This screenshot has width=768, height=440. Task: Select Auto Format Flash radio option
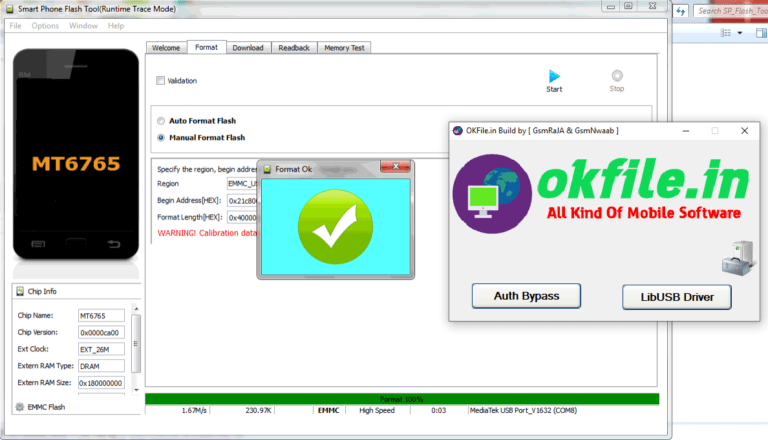pos(161,121)
